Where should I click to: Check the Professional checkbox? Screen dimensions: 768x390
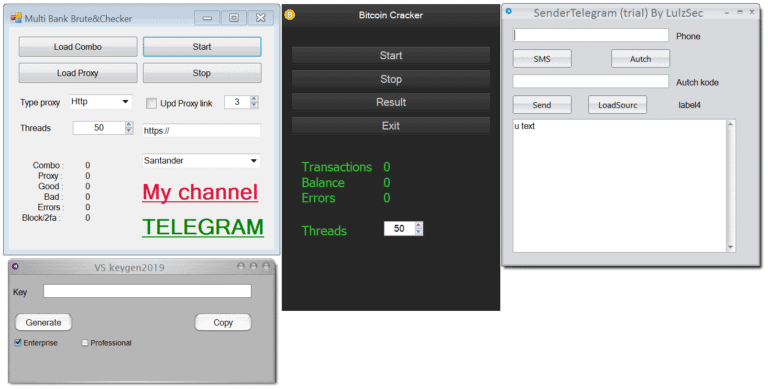click(85, 342)
